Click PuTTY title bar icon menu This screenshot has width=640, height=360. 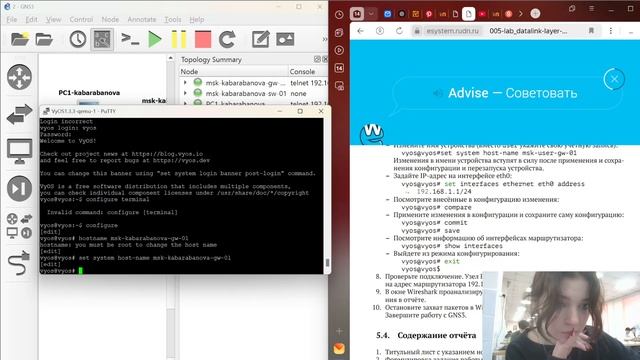click(x=46, y=111)
